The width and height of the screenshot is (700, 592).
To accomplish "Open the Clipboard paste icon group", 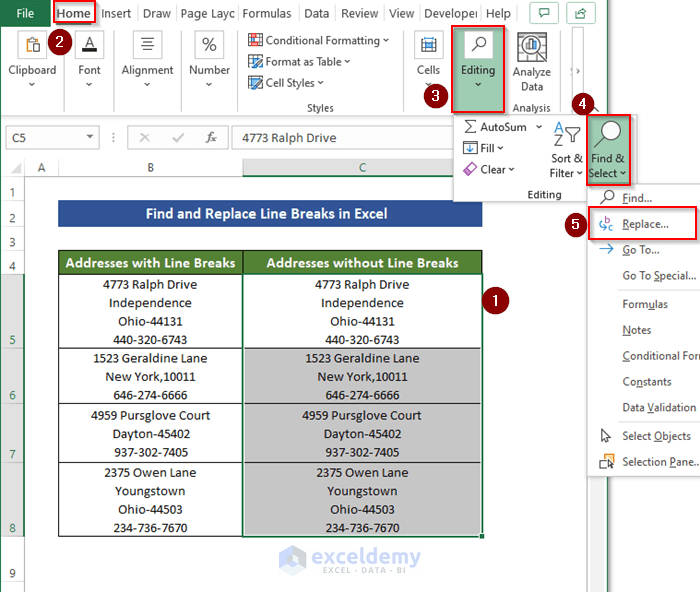I will point(32,46).
